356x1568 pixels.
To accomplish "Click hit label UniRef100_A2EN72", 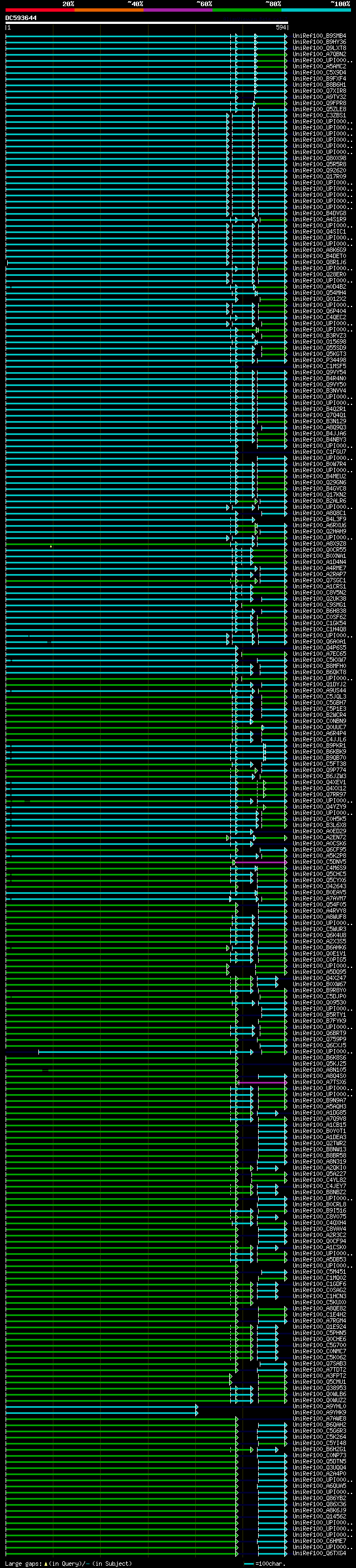I will click(x=319, y=838).
